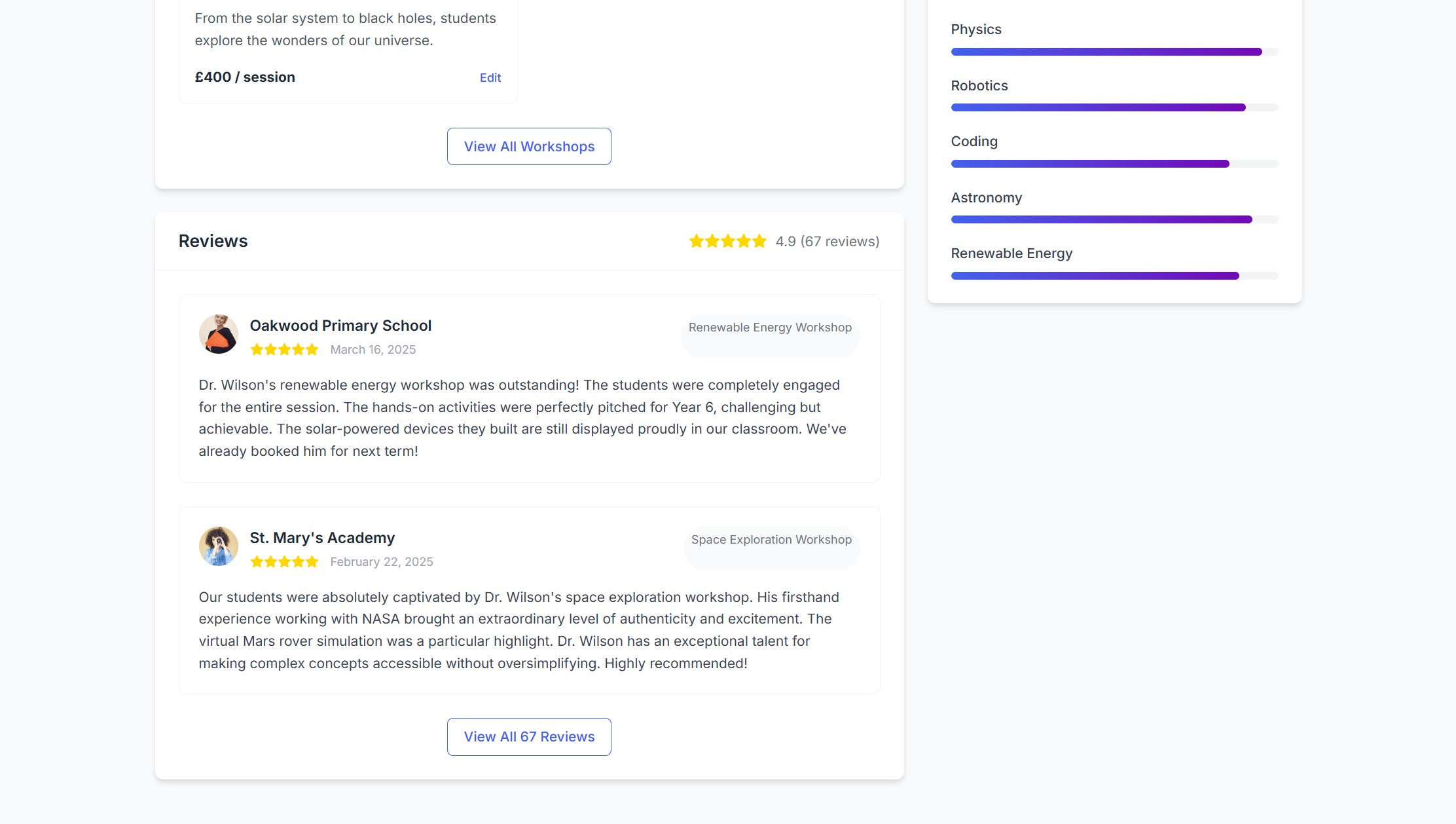Click the "£400 / session" price

245,77
